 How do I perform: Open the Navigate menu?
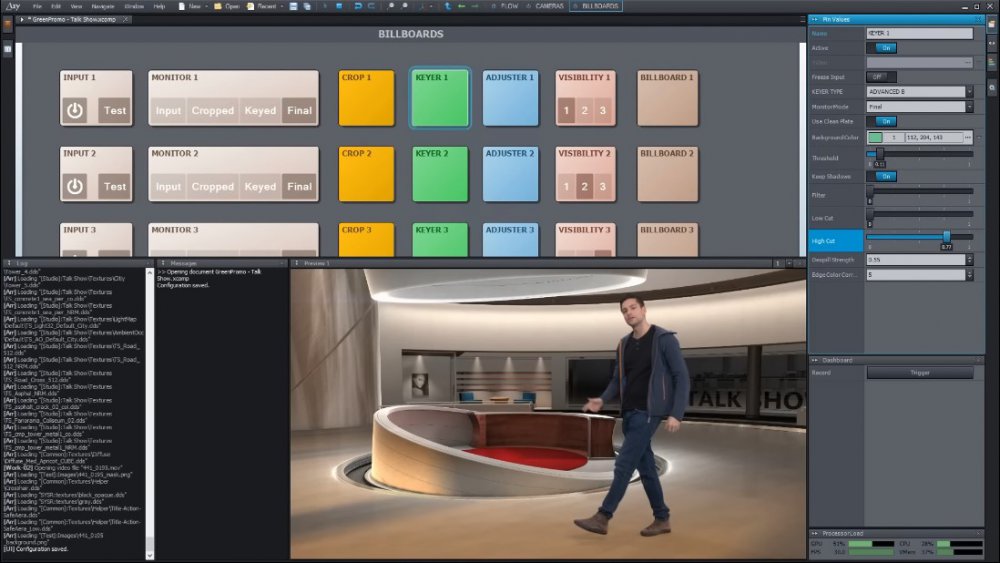(x=103, y=6)
